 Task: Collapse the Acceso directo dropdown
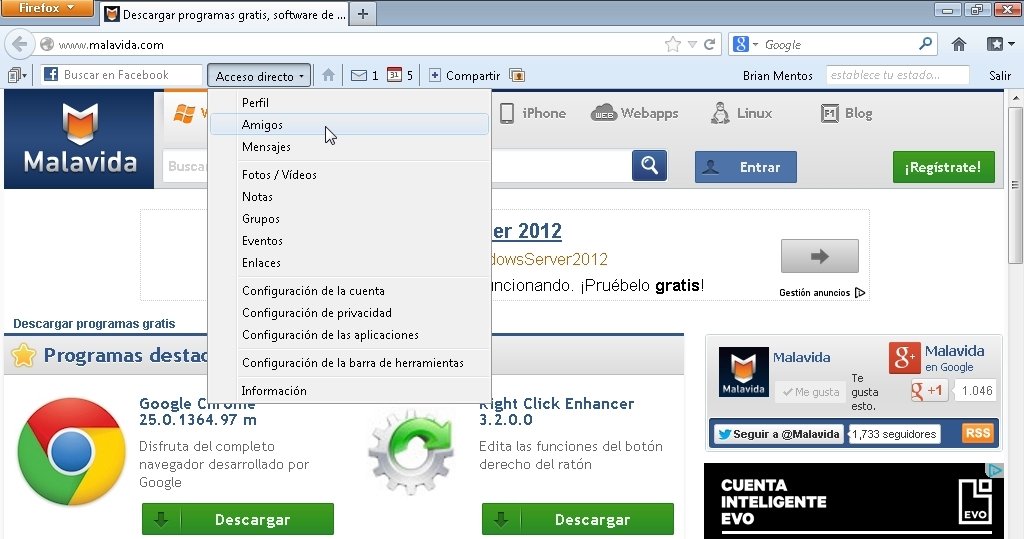[259, 76]
